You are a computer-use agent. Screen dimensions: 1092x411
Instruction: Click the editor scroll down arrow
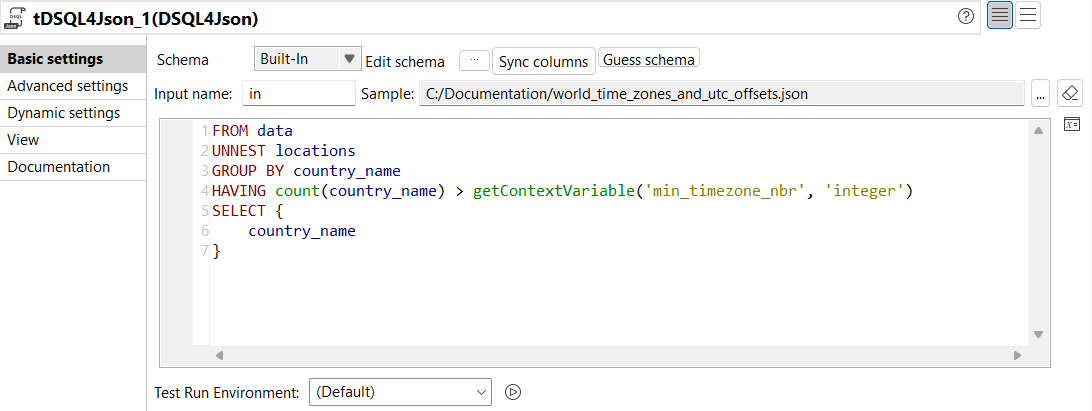point(1038,334)
